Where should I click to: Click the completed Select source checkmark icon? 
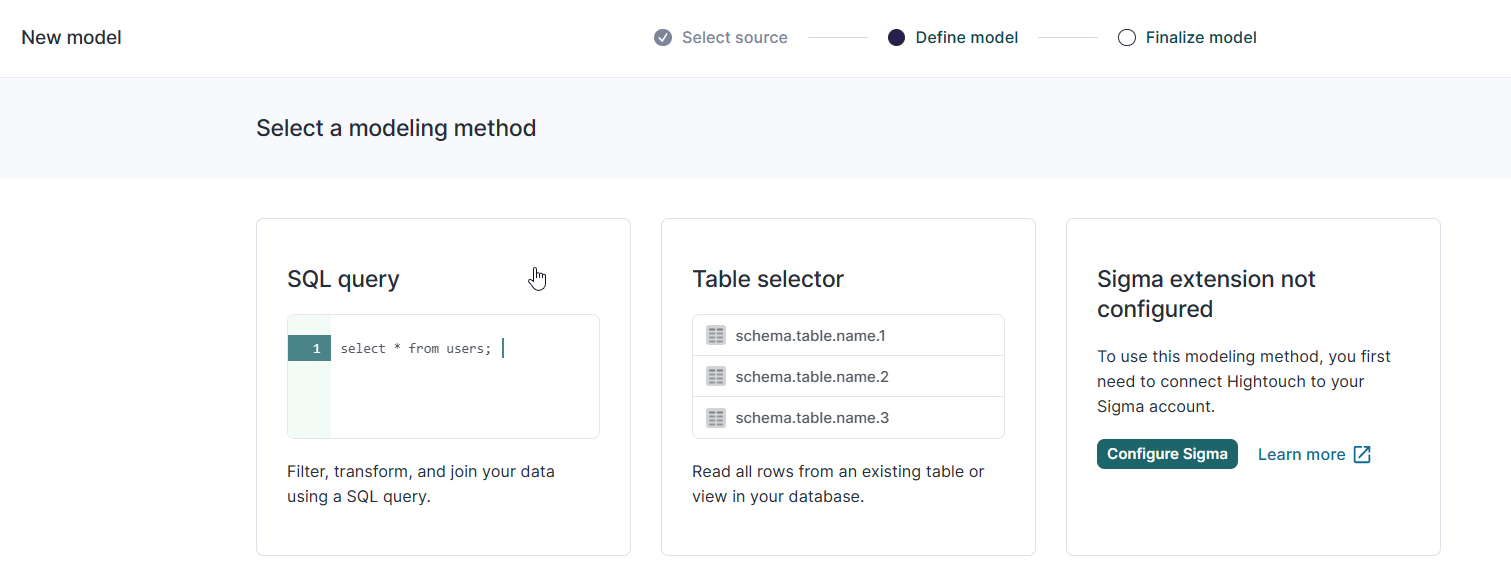point(662,38)
